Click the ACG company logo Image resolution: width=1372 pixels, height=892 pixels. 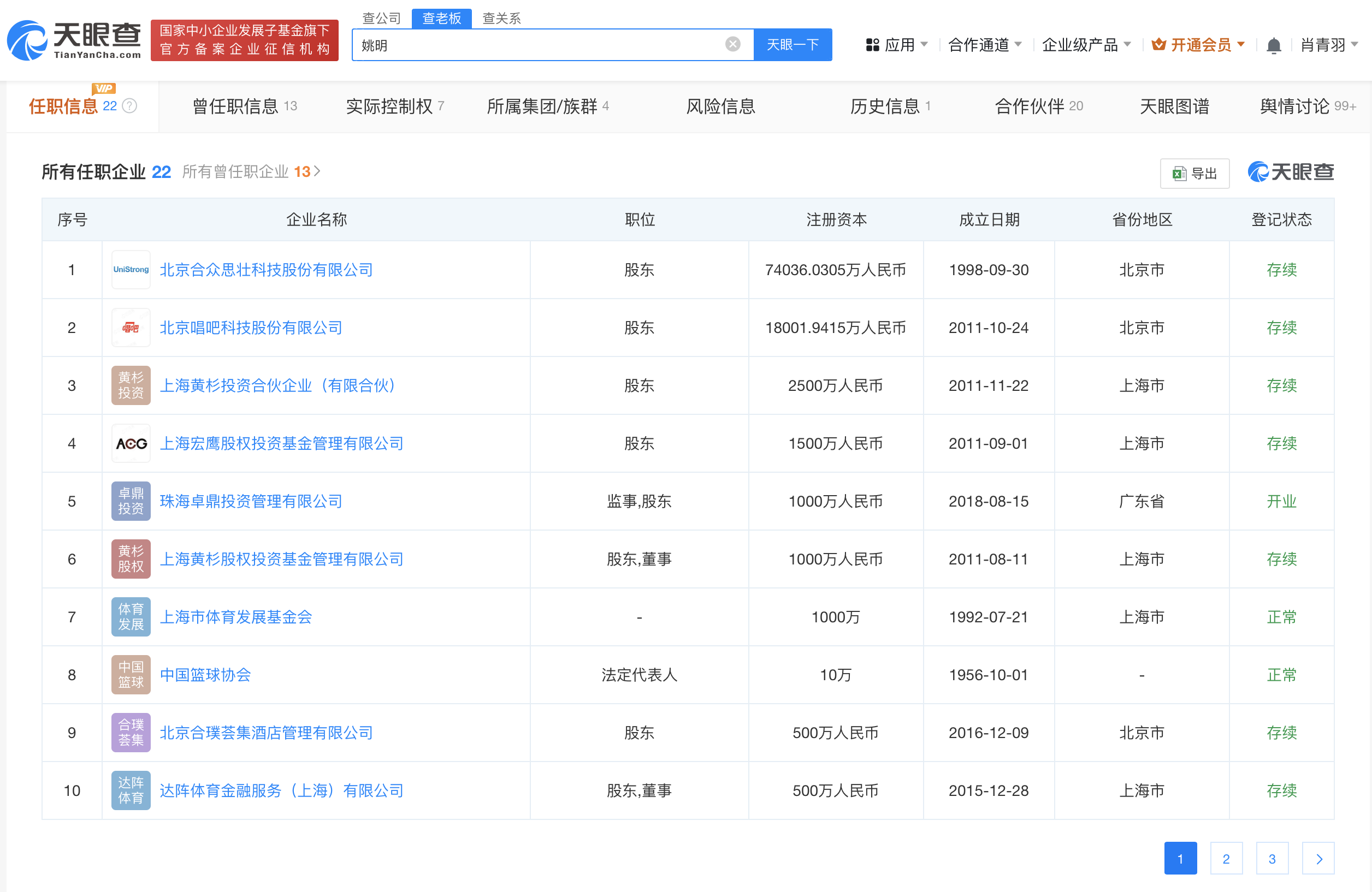pyautogui.click(x=131, y=443)
